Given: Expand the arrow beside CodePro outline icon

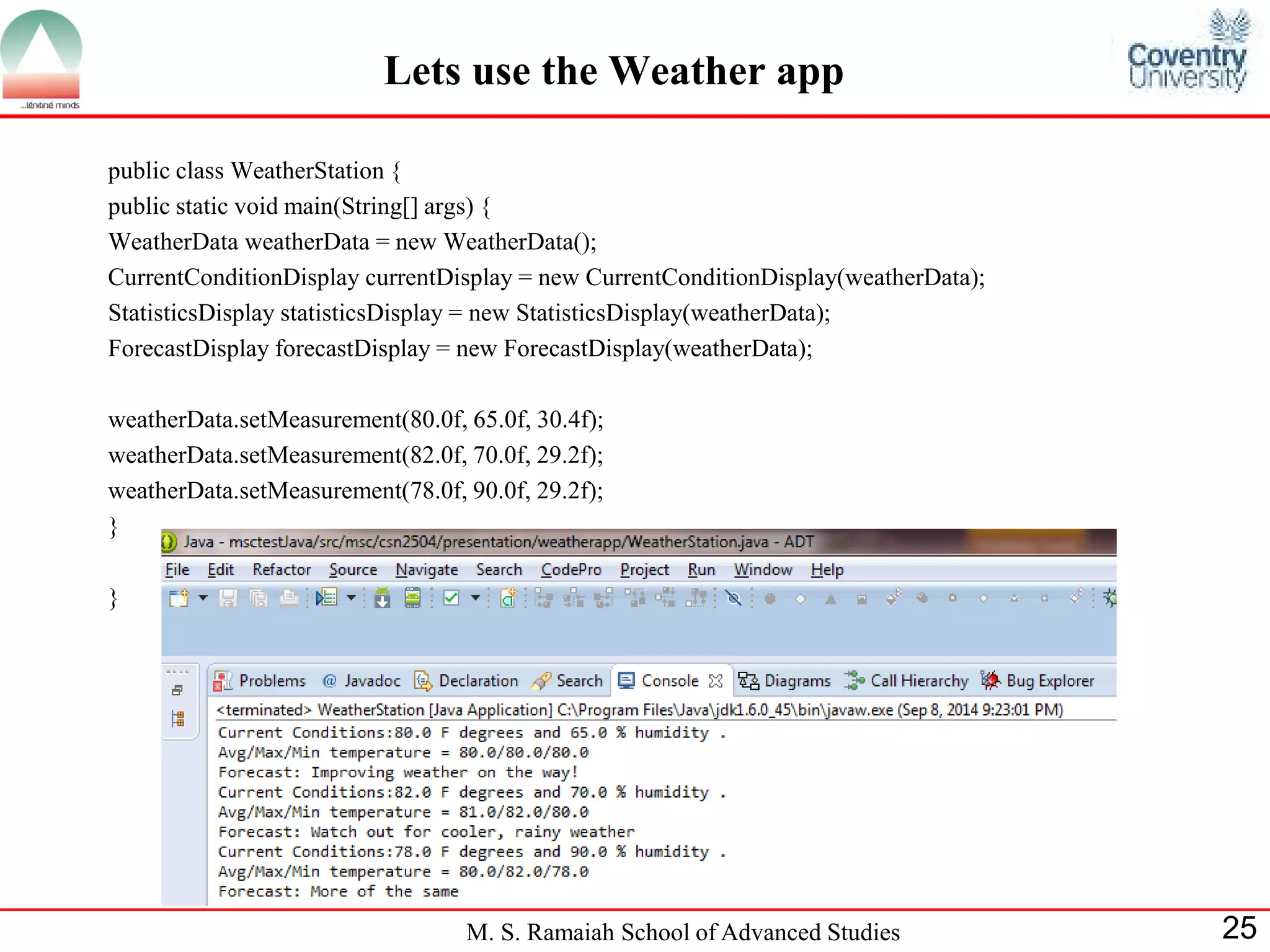Looking at the screenshot, I should pyautogui.click(x=351, y=598).
